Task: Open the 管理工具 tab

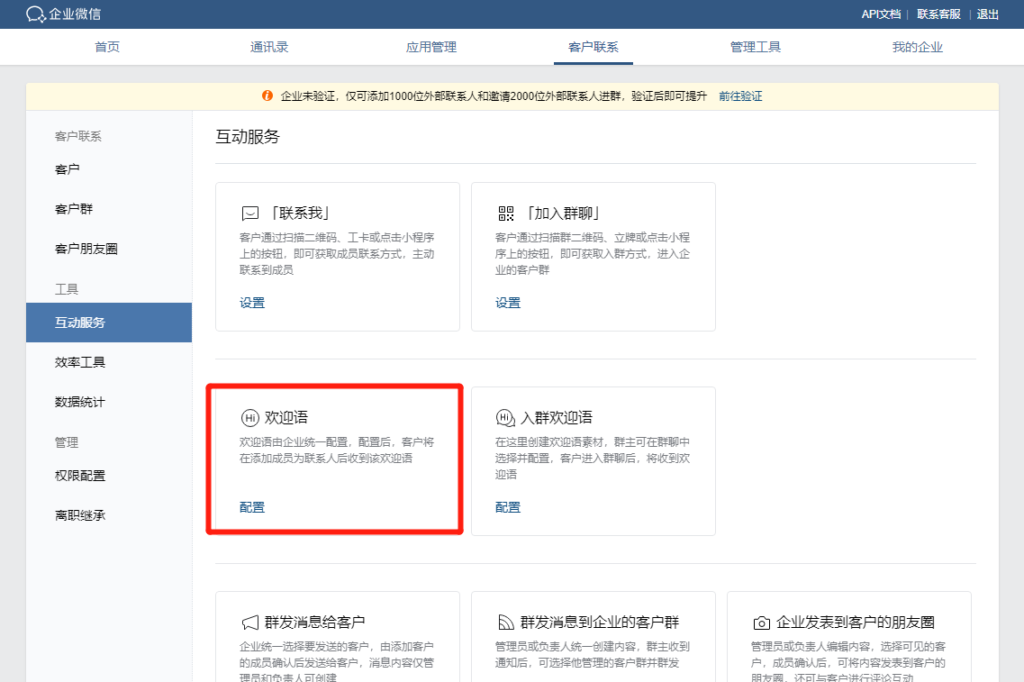Action: click(755, 47)
